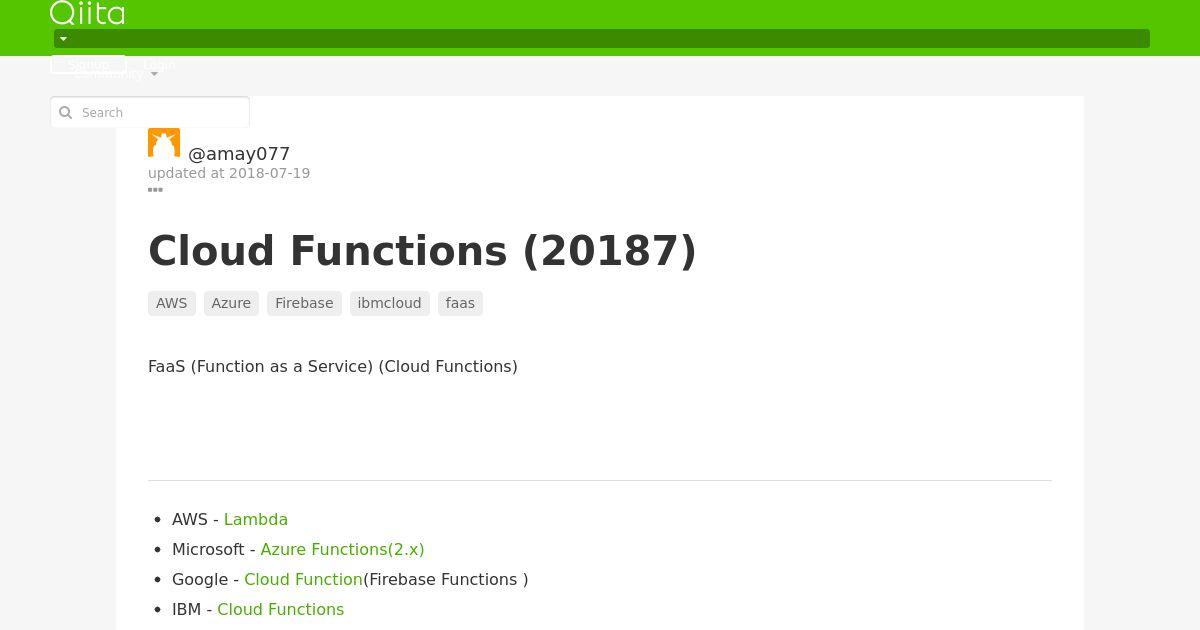Click the dark green header bar
Image resolution: width=1200 pixels, height=630 pixels.
pyautogui.click(x=602, y=39)
